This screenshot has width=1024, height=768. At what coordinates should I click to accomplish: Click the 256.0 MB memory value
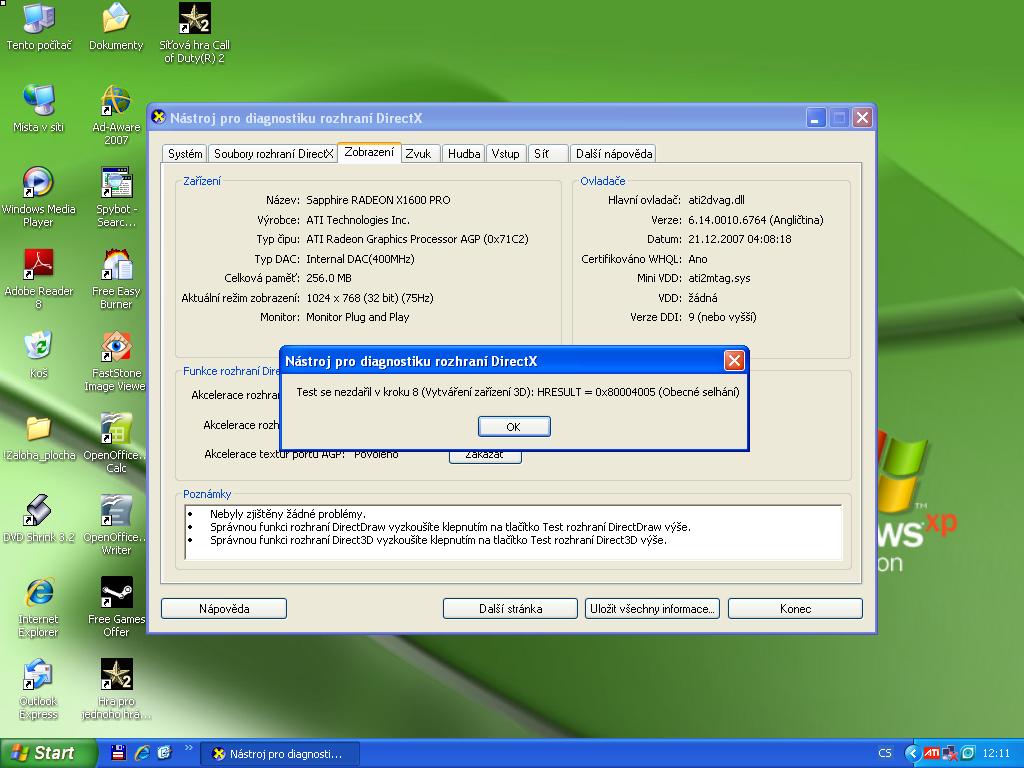click(328, 278)
